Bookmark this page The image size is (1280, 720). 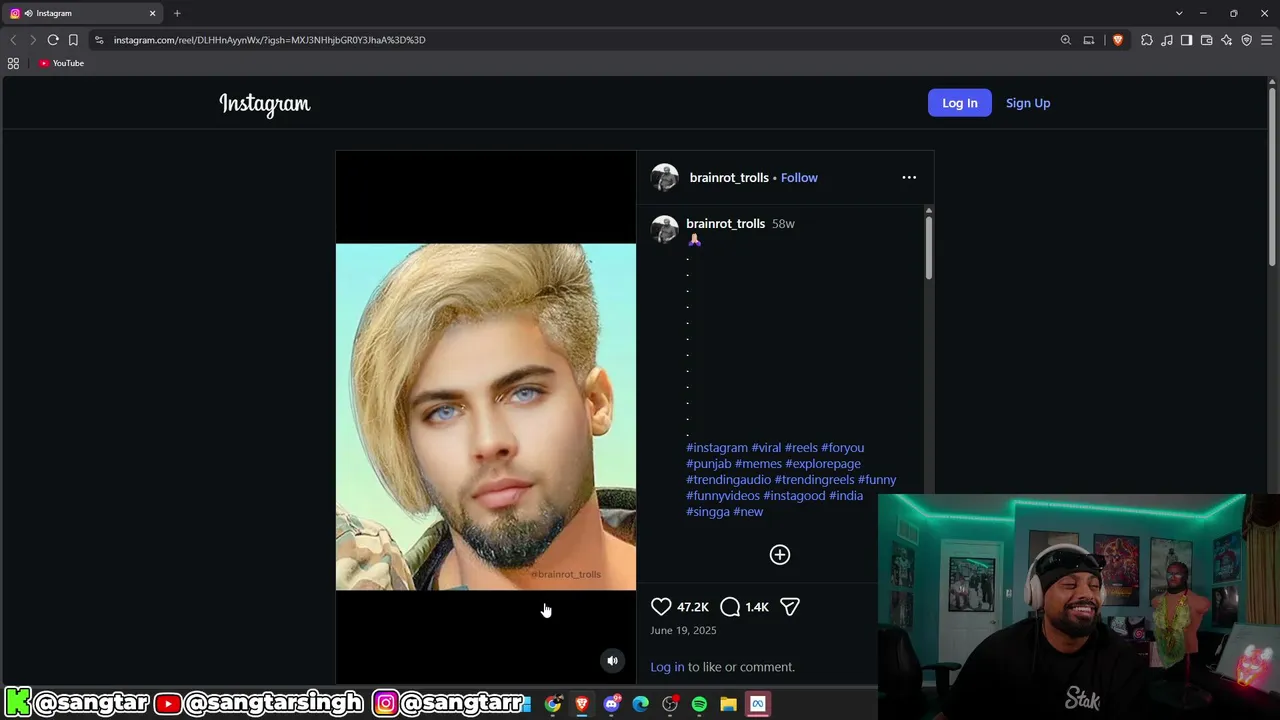point(73,40)
